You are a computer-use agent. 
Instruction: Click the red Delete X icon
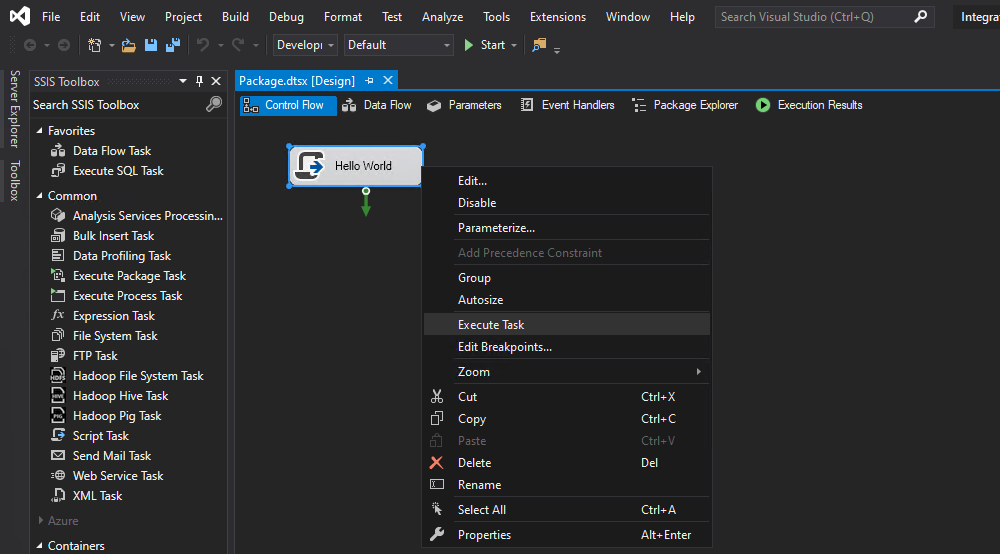(436, 463)
